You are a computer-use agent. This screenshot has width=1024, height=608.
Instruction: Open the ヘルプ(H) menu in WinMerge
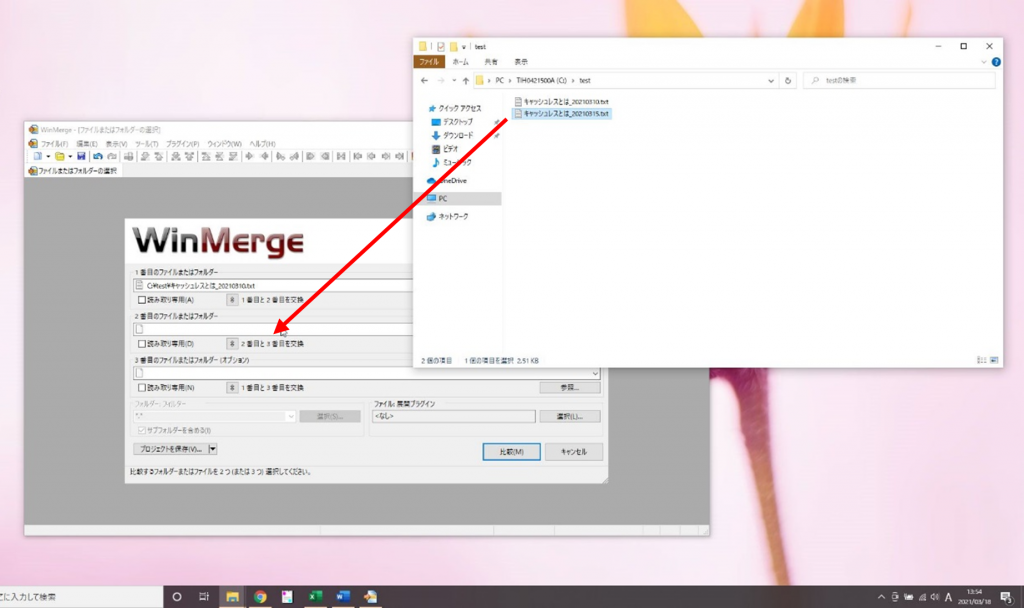pyautogui.click(x=262, y=144)
